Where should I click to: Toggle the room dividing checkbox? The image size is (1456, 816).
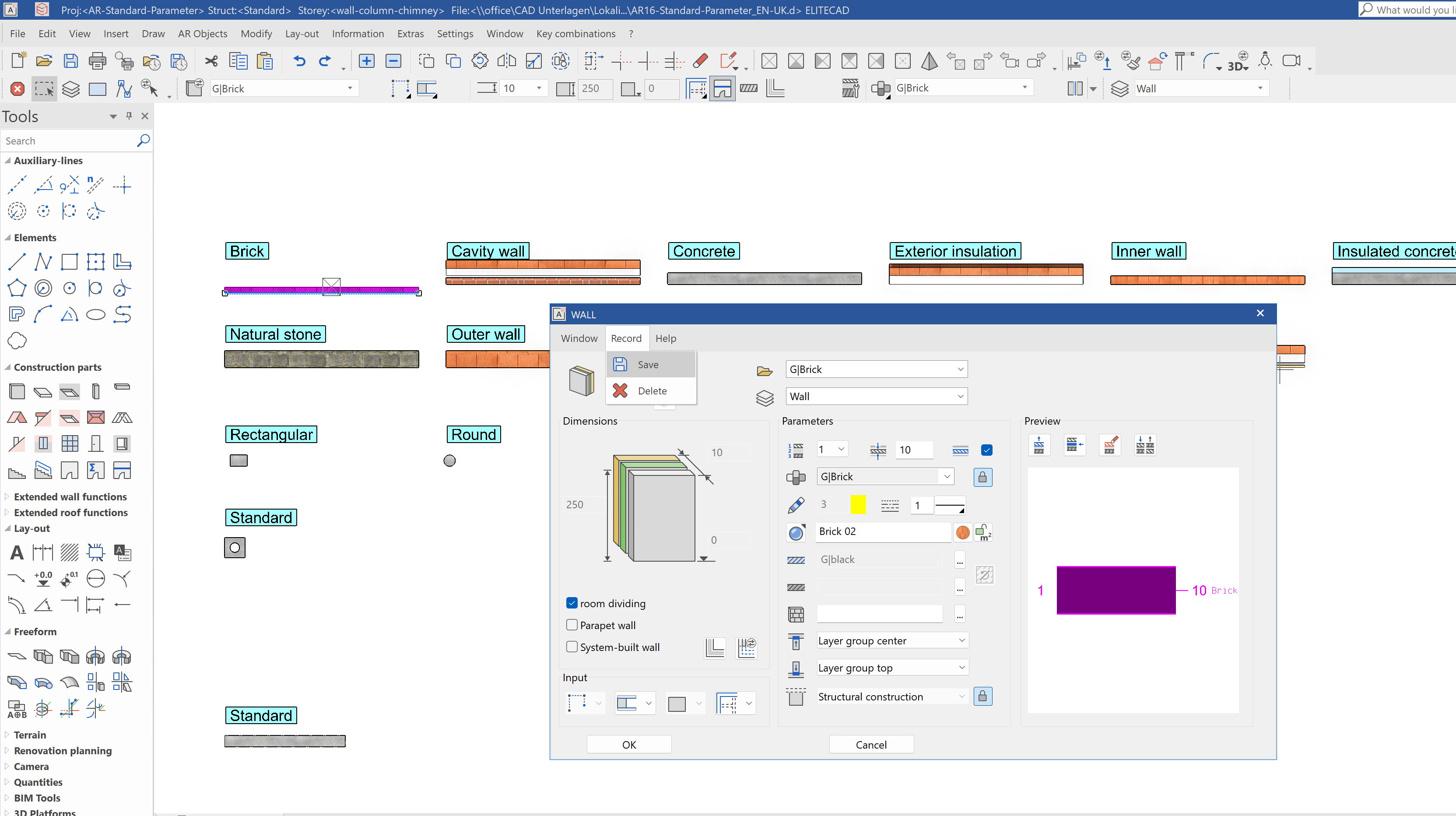click(x=572, y=602)
